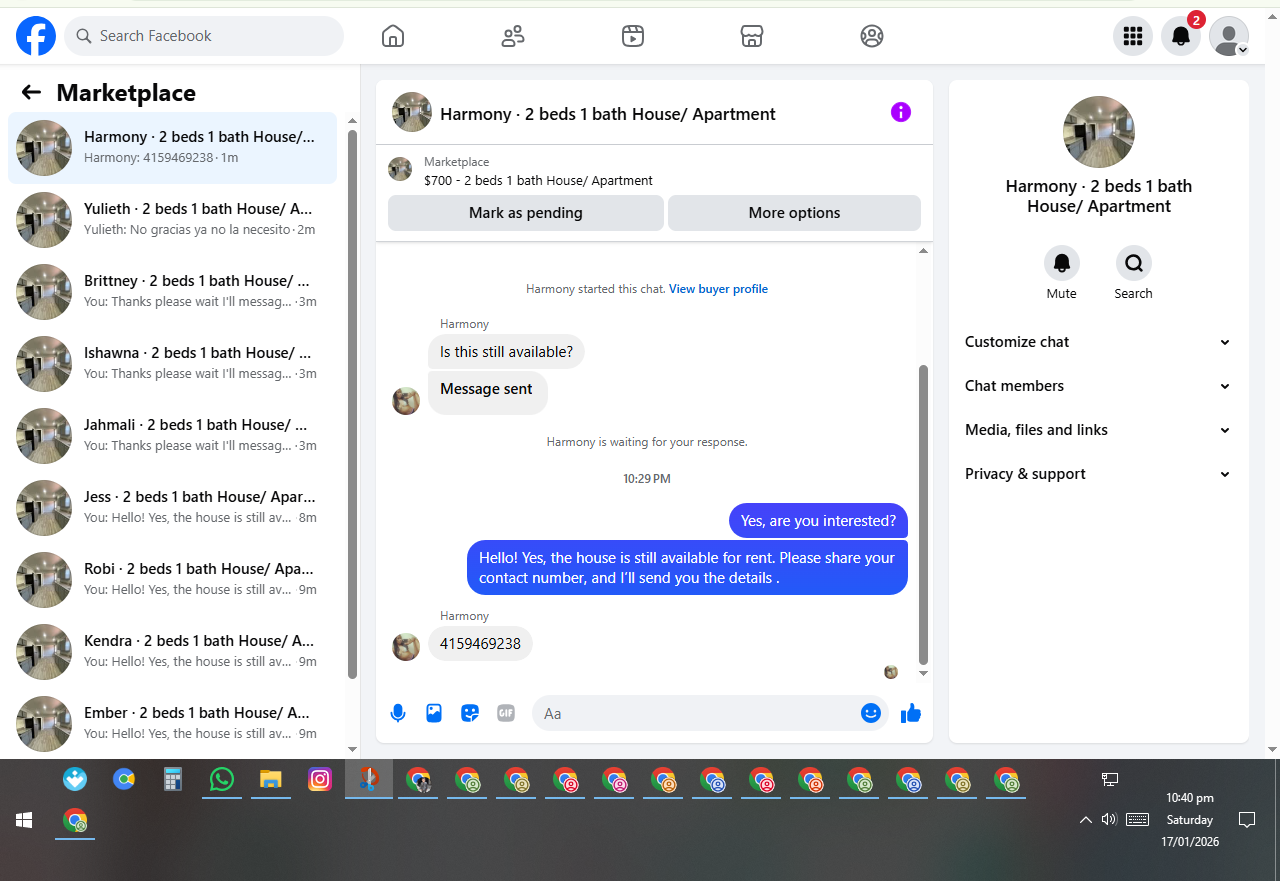The height and width of the screenshot is (881, 1280).
Task: Click the 4159469238 message bubble
Action: (480, 644)
